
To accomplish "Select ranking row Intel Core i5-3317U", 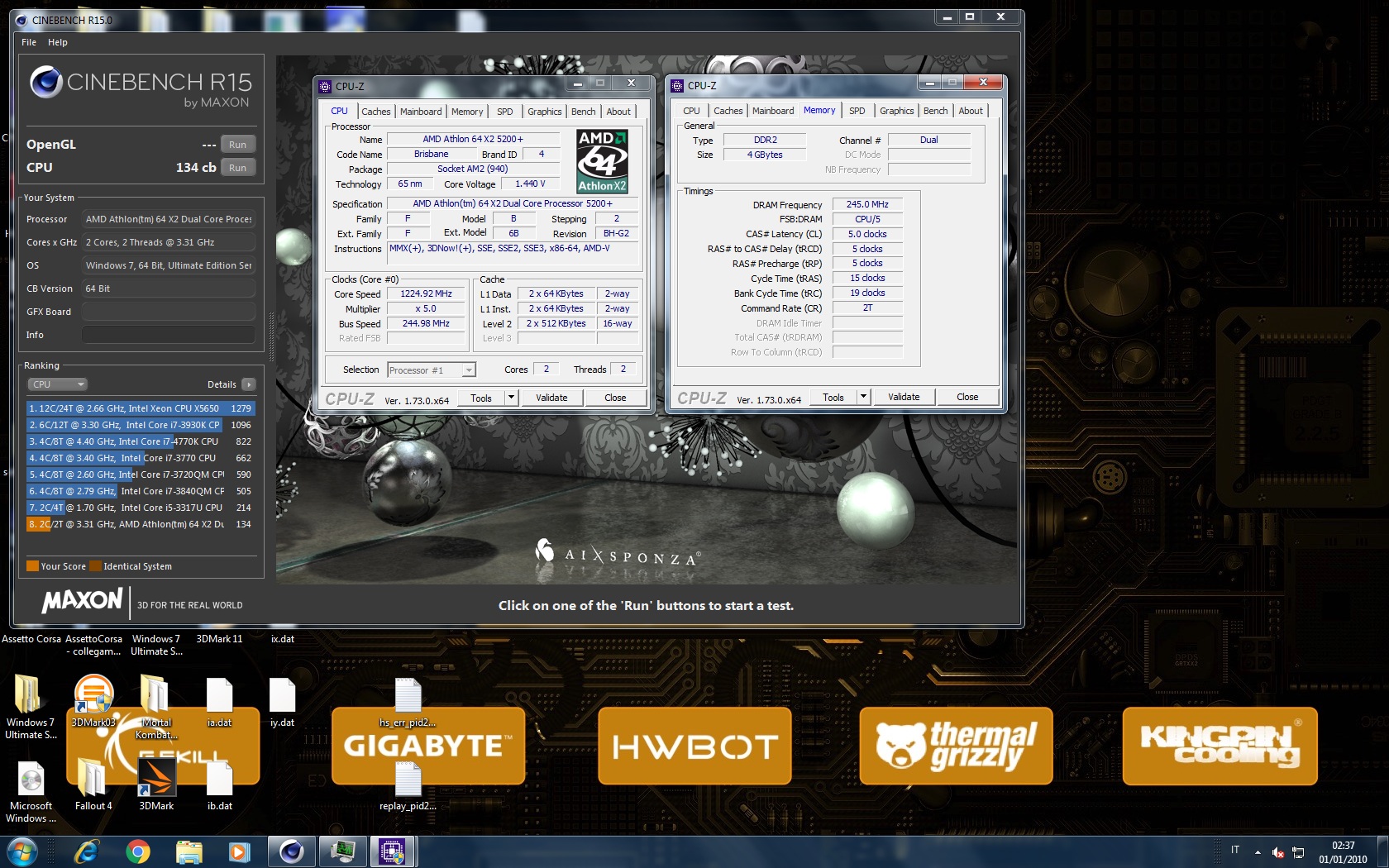I will (x=141, y=508).
